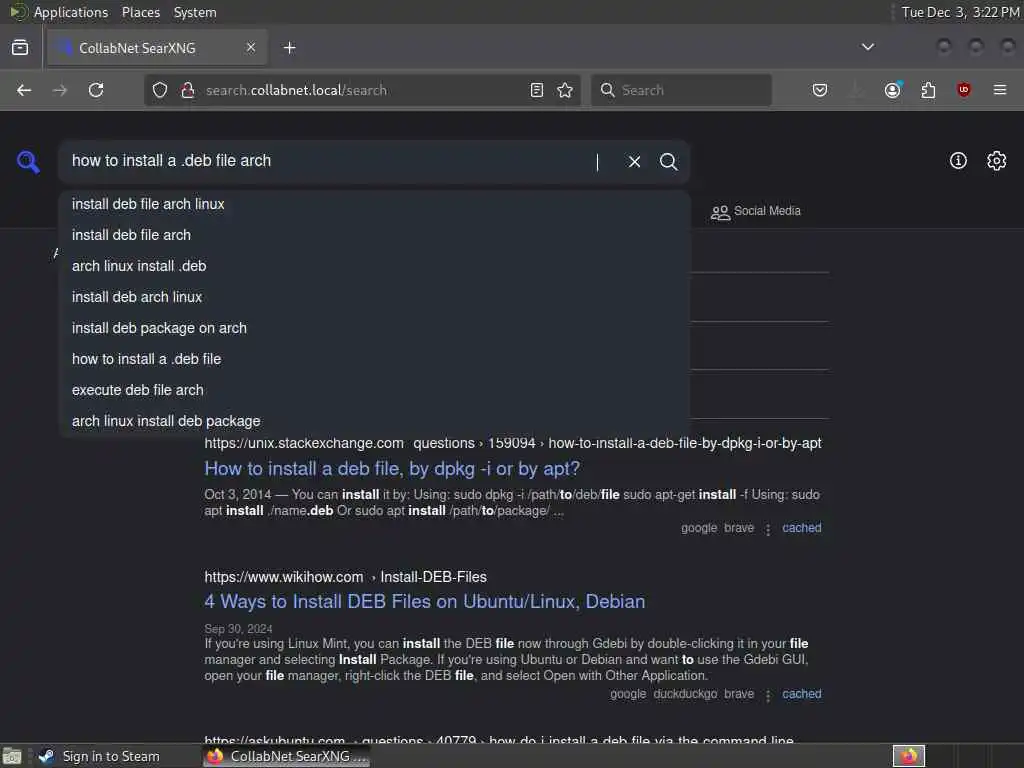
Task: Click CollabNet SearXNG taskbar window button
Action: point(286,756)
